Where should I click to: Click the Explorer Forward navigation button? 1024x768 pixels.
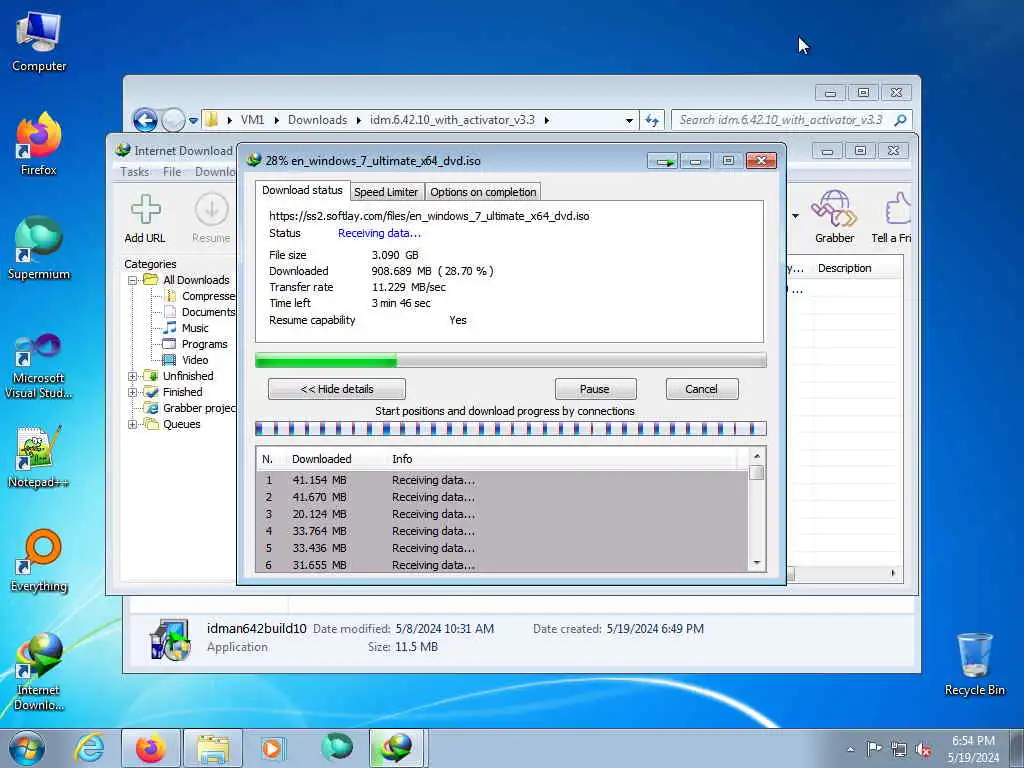coord(173,120)
